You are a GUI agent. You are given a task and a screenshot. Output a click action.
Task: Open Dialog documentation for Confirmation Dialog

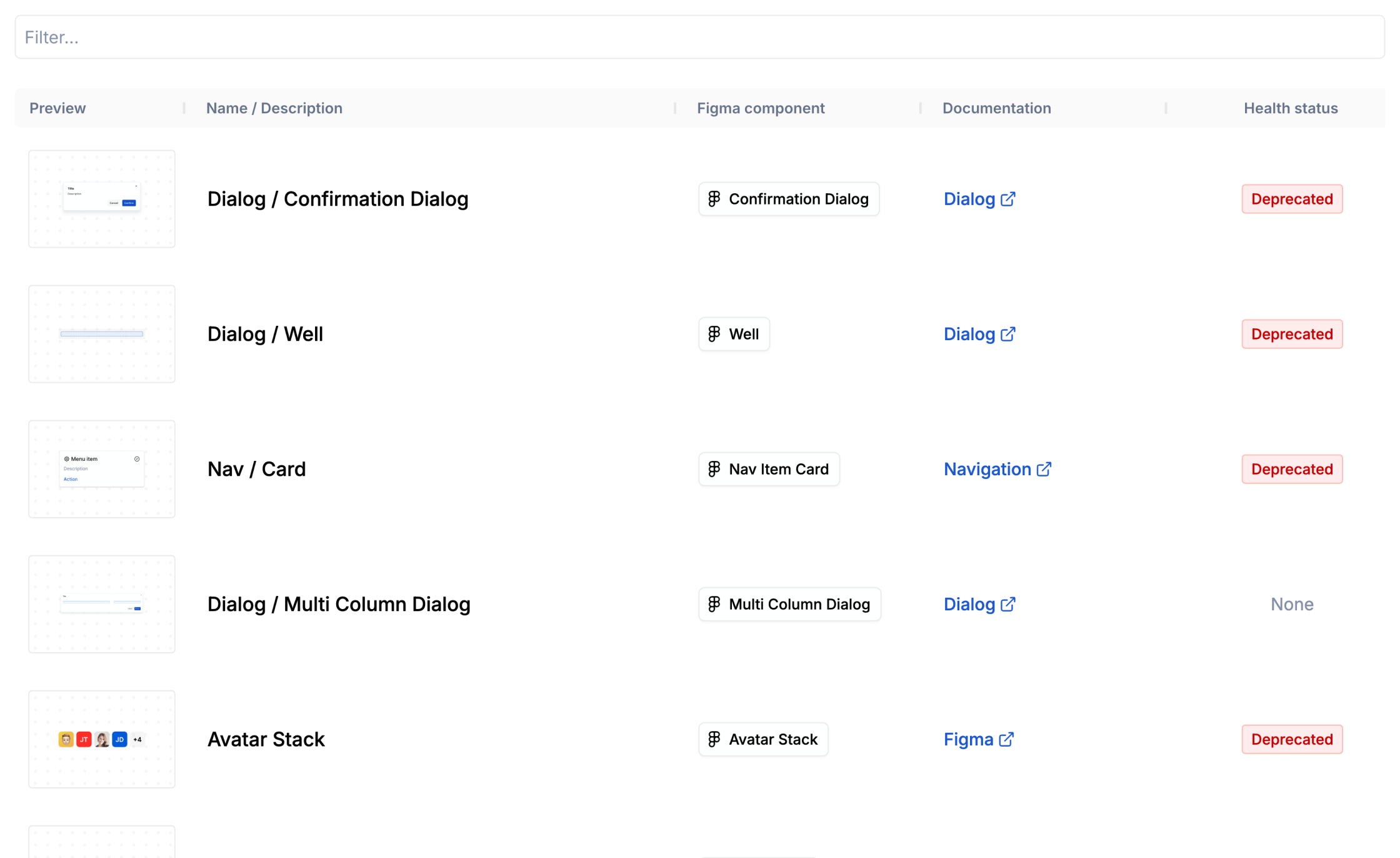point(969,199)
